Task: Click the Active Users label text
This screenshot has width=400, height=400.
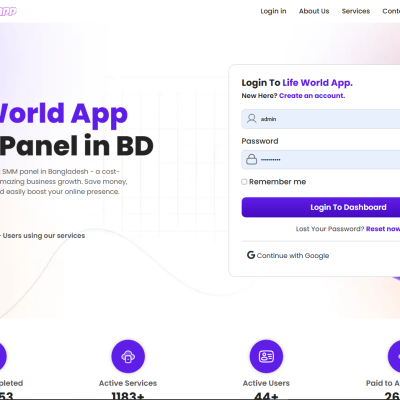Action: pos(266,383)
